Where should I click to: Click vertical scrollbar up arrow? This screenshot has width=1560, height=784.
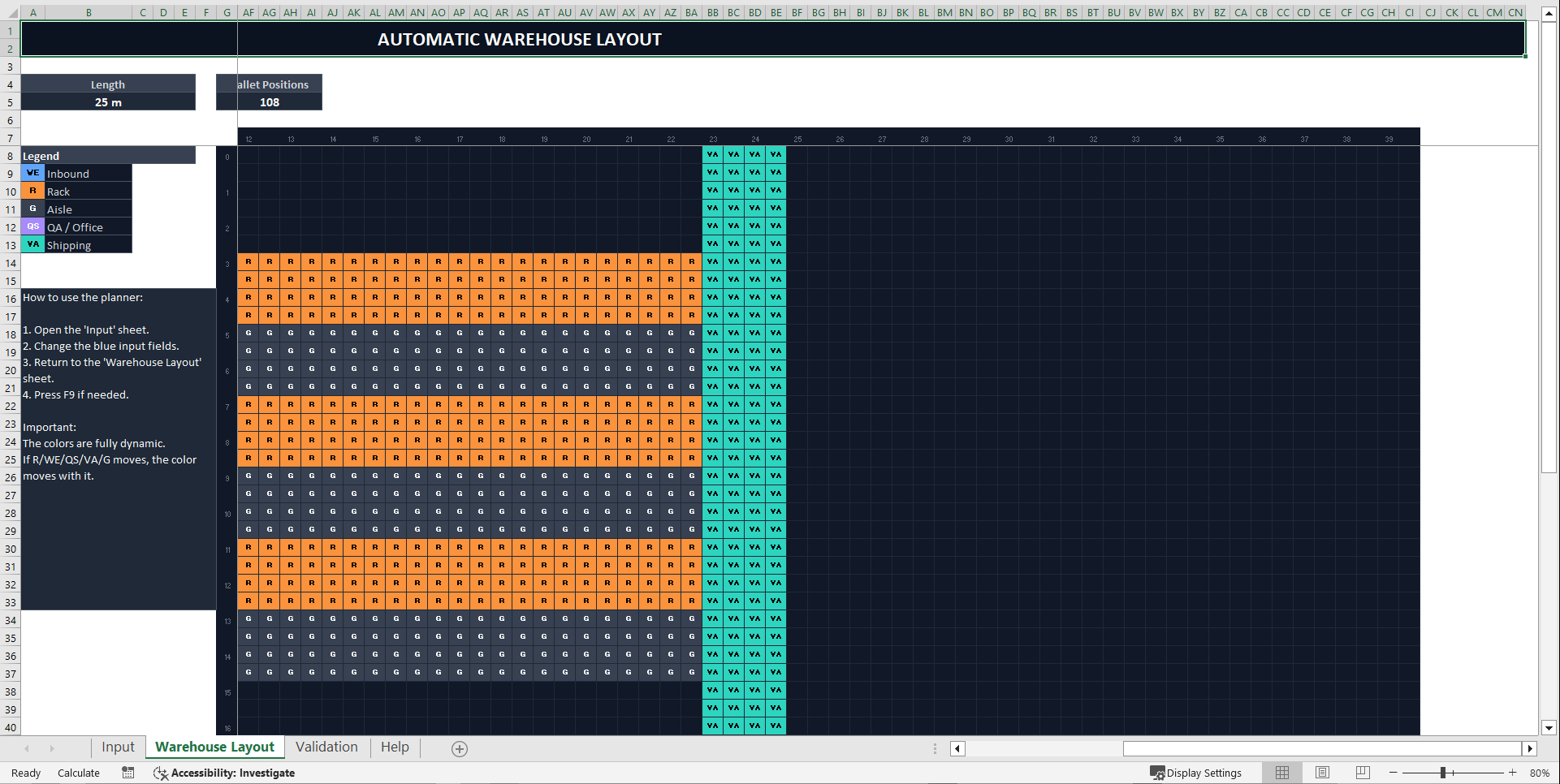tap(1549, 14)
